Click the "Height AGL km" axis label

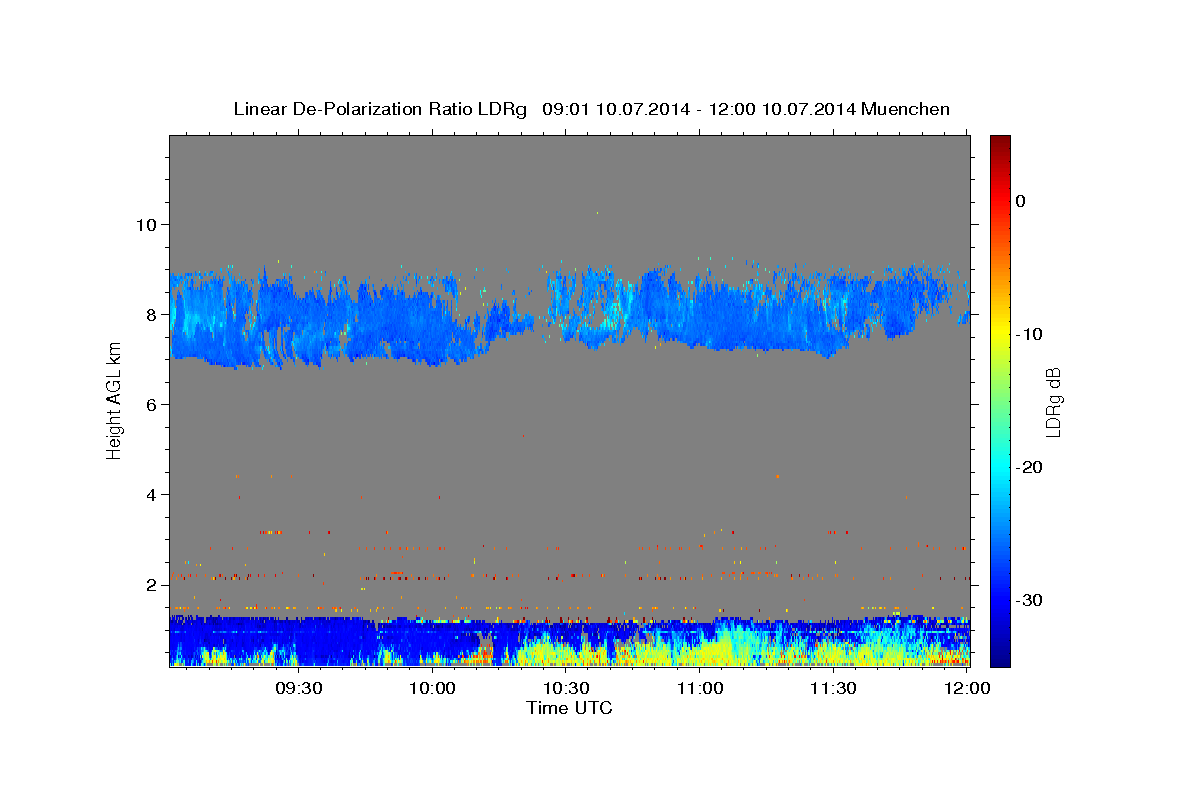[x=114, y=399]
